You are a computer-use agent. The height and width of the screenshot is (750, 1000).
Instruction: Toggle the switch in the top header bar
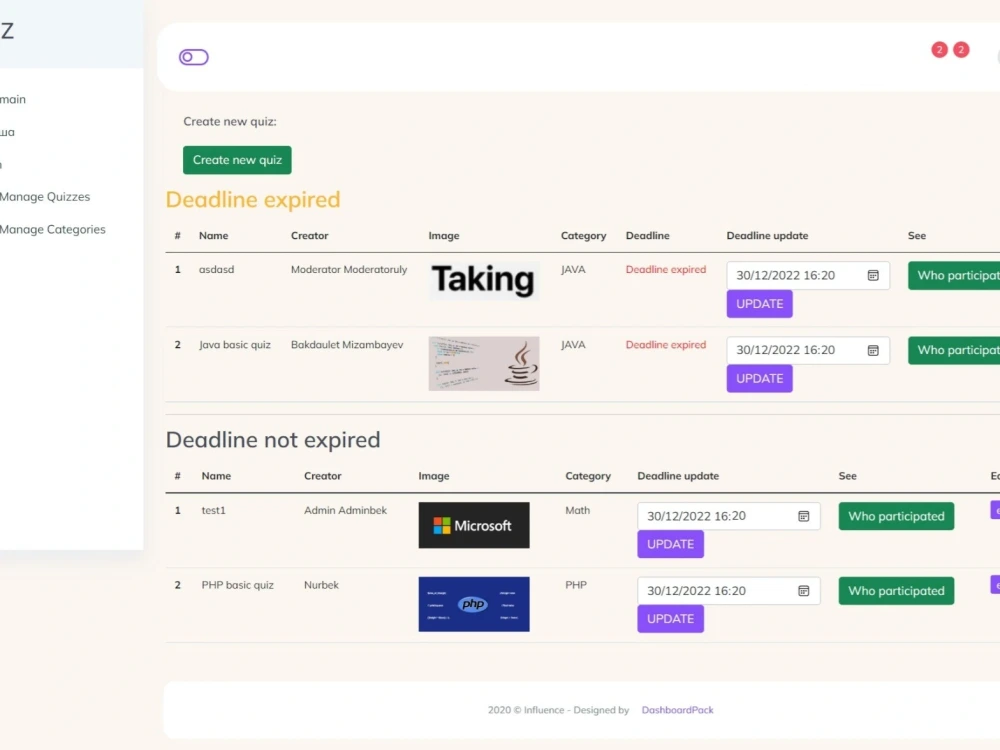(x=193, y=57)
